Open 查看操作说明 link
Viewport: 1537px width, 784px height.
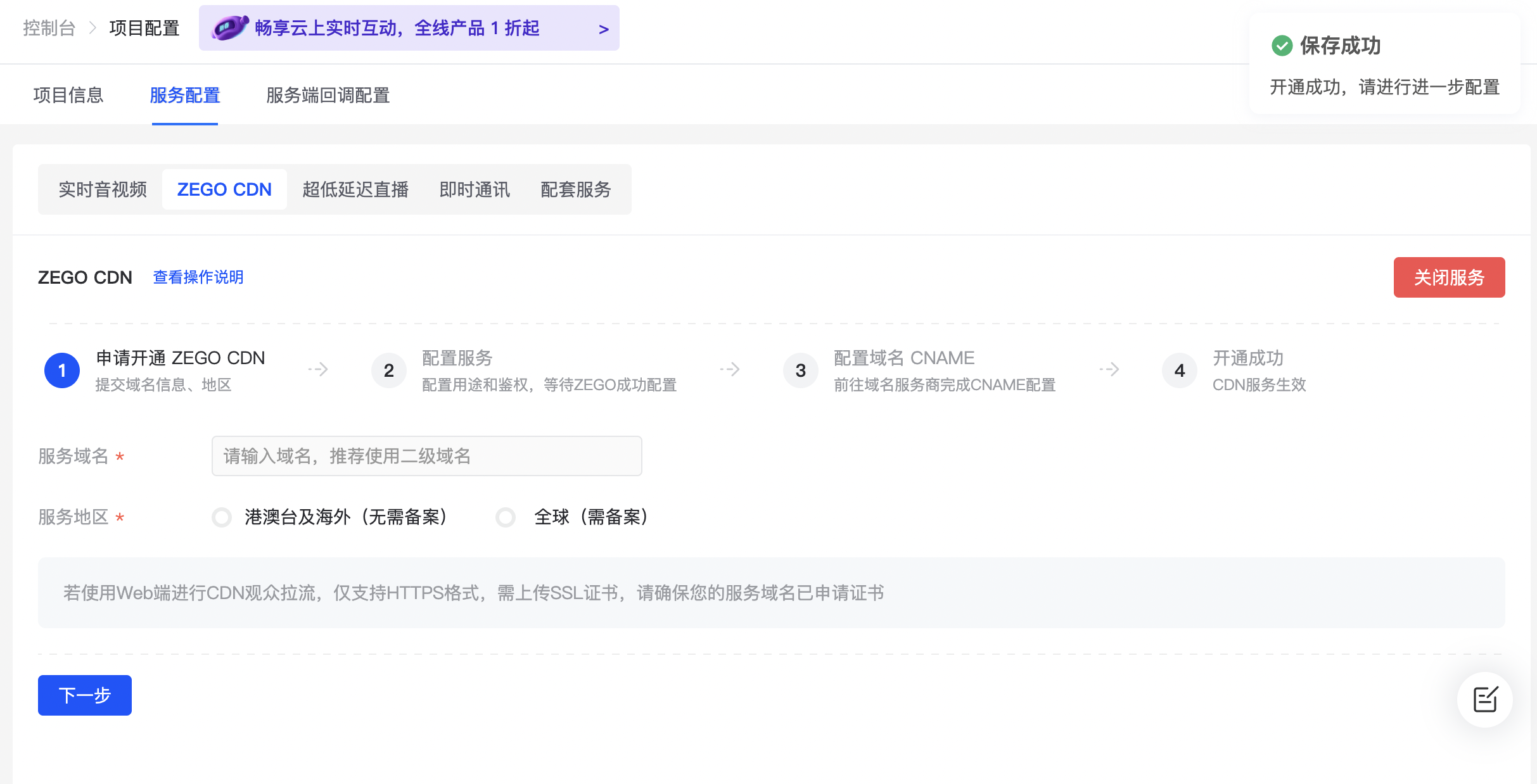198,277
